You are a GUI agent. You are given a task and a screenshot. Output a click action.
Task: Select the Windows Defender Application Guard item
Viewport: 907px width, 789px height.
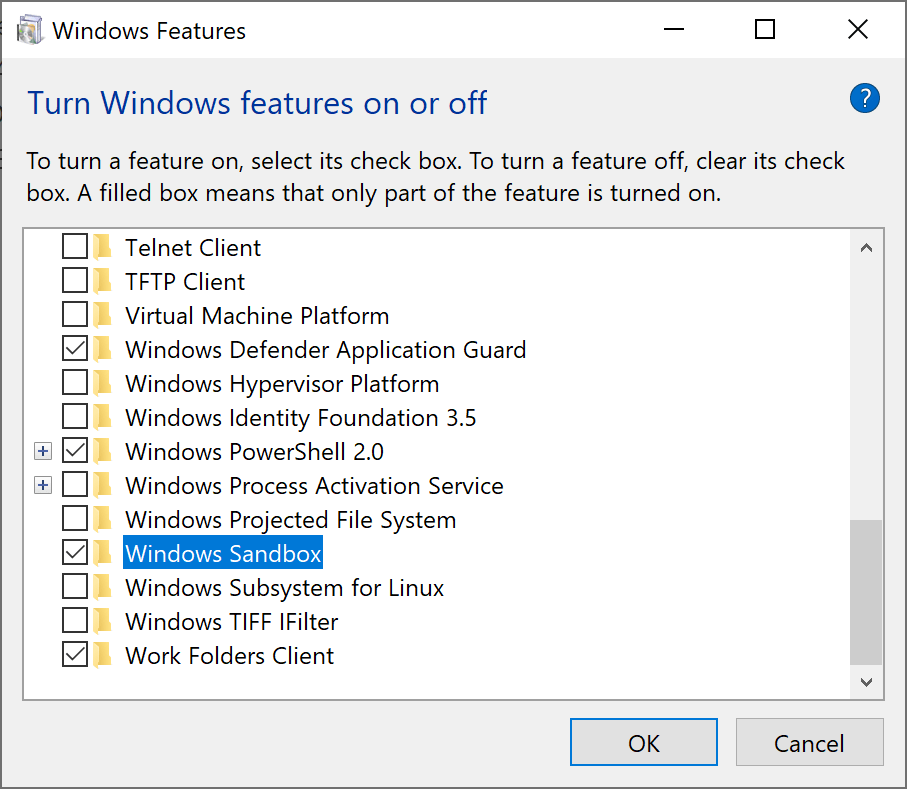(325, 349)
